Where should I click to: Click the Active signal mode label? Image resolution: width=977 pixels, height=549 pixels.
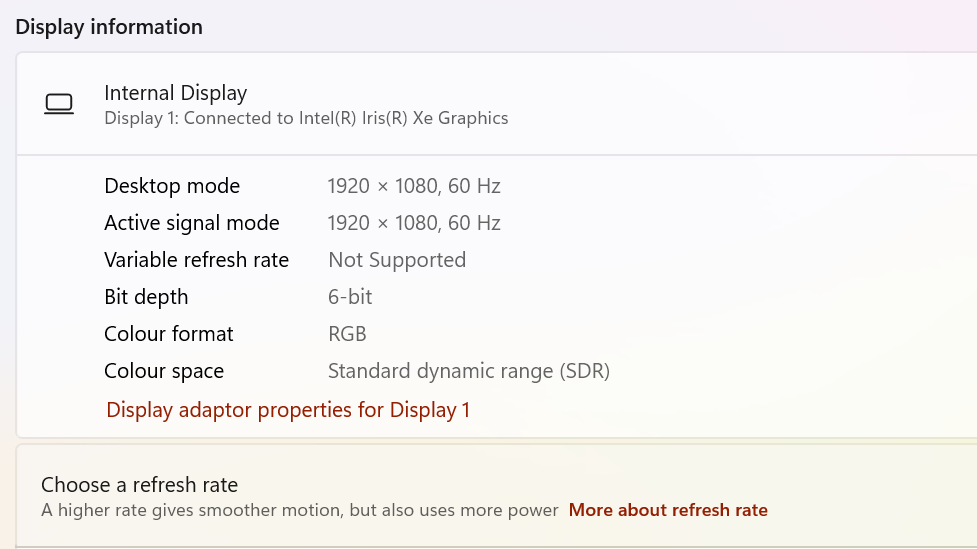(192, 223)
